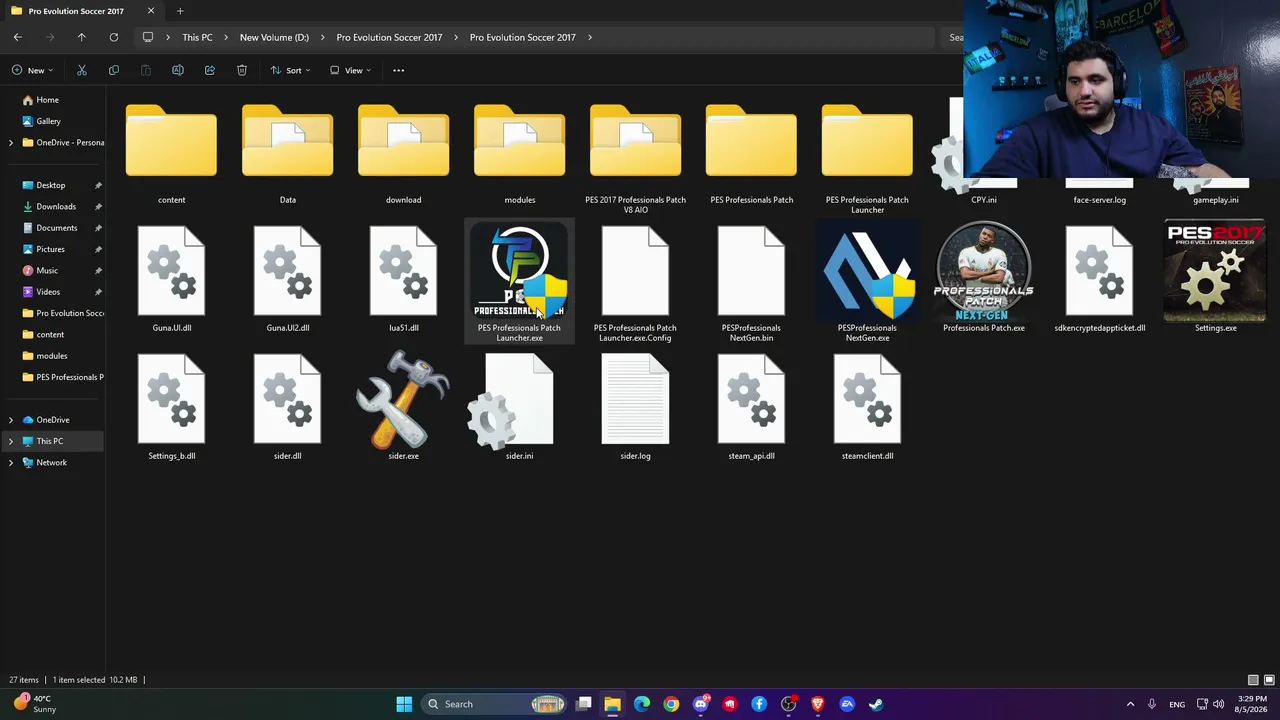1280x720 pixels.
Task: Refresh the current folder view
Action: (114, 37)
